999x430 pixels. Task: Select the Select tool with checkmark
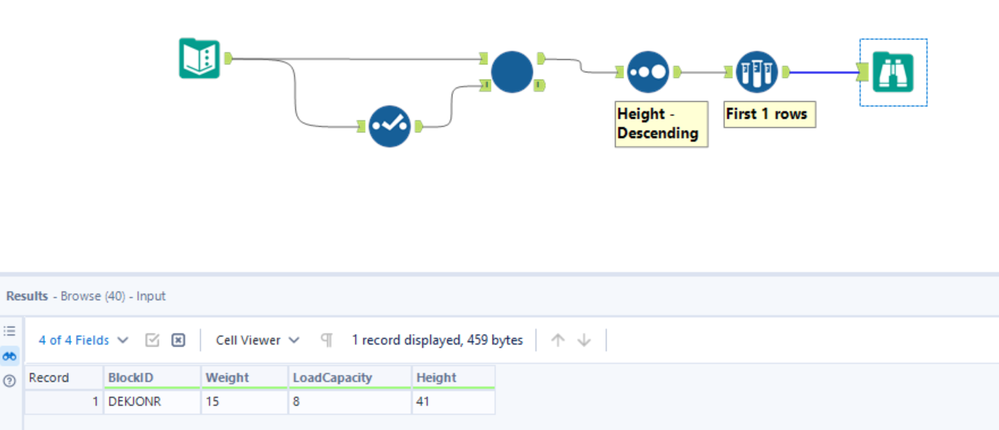click(x=389, y=126)
